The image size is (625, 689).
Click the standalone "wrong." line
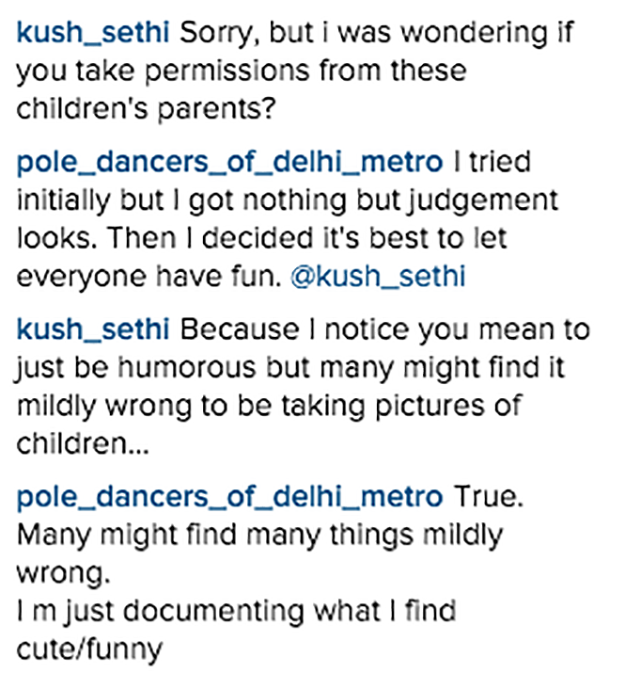click(x=63, y=574)
